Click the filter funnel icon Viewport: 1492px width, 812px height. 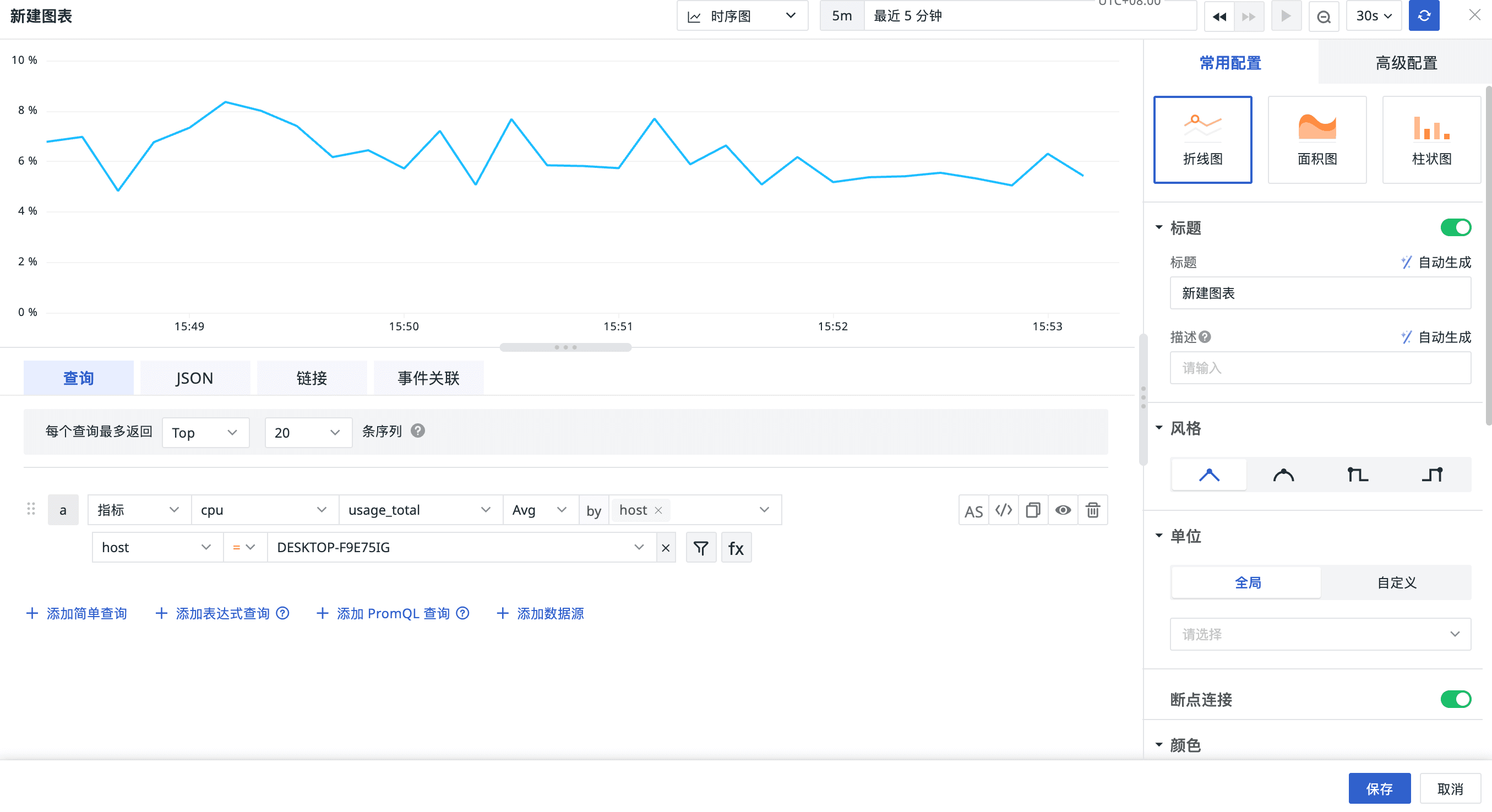click(x=701, y=548)
